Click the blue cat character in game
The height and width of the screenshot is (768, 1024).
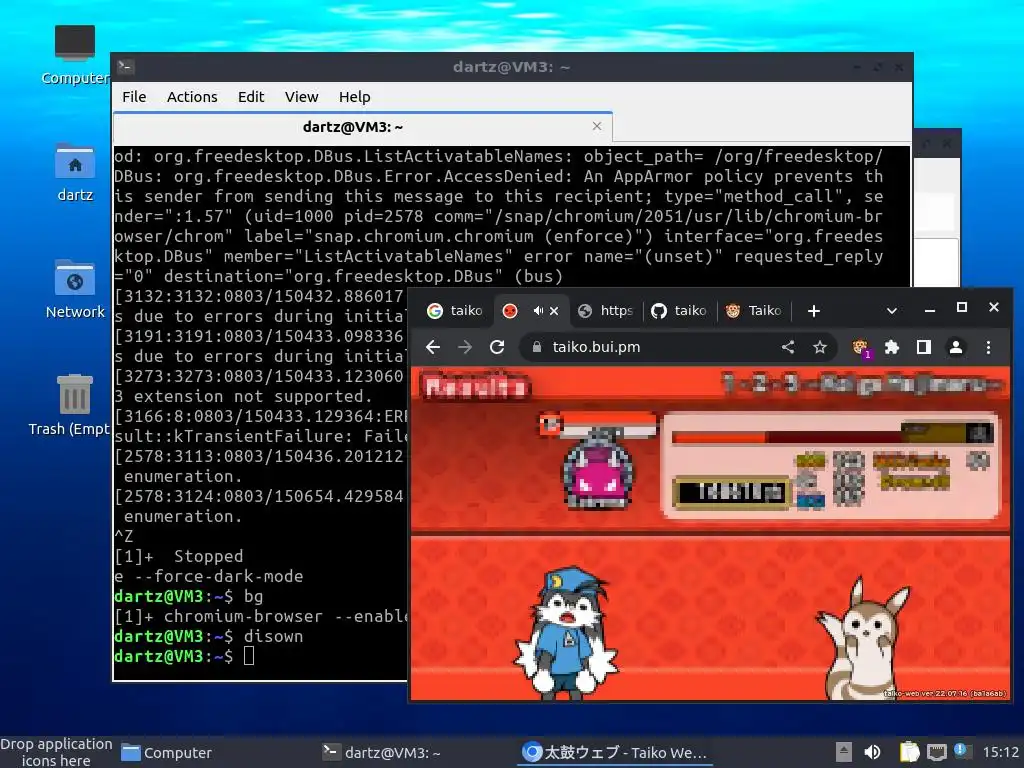coord(566,632)
